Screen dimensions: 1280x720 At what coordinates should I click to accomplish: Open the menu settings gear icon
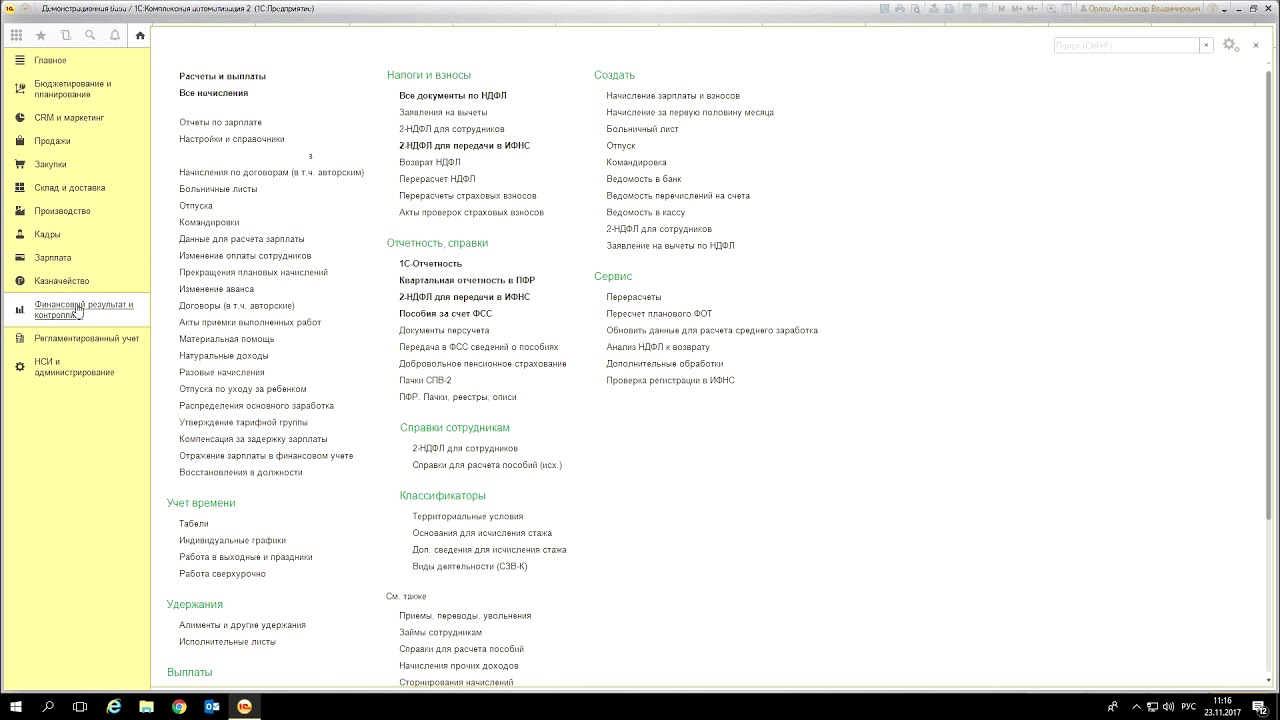(1231, 45)
